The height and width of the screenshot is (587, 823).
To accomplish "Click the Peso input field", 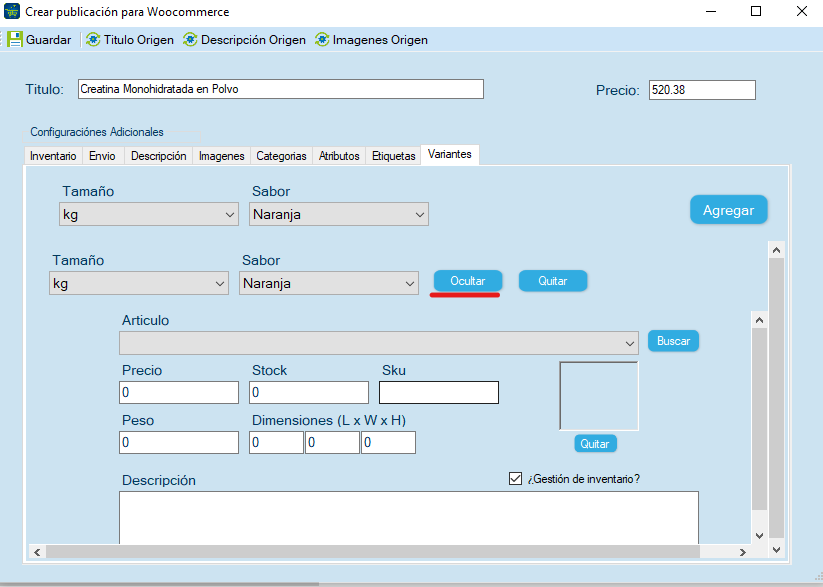I will [x=179, y=443].
